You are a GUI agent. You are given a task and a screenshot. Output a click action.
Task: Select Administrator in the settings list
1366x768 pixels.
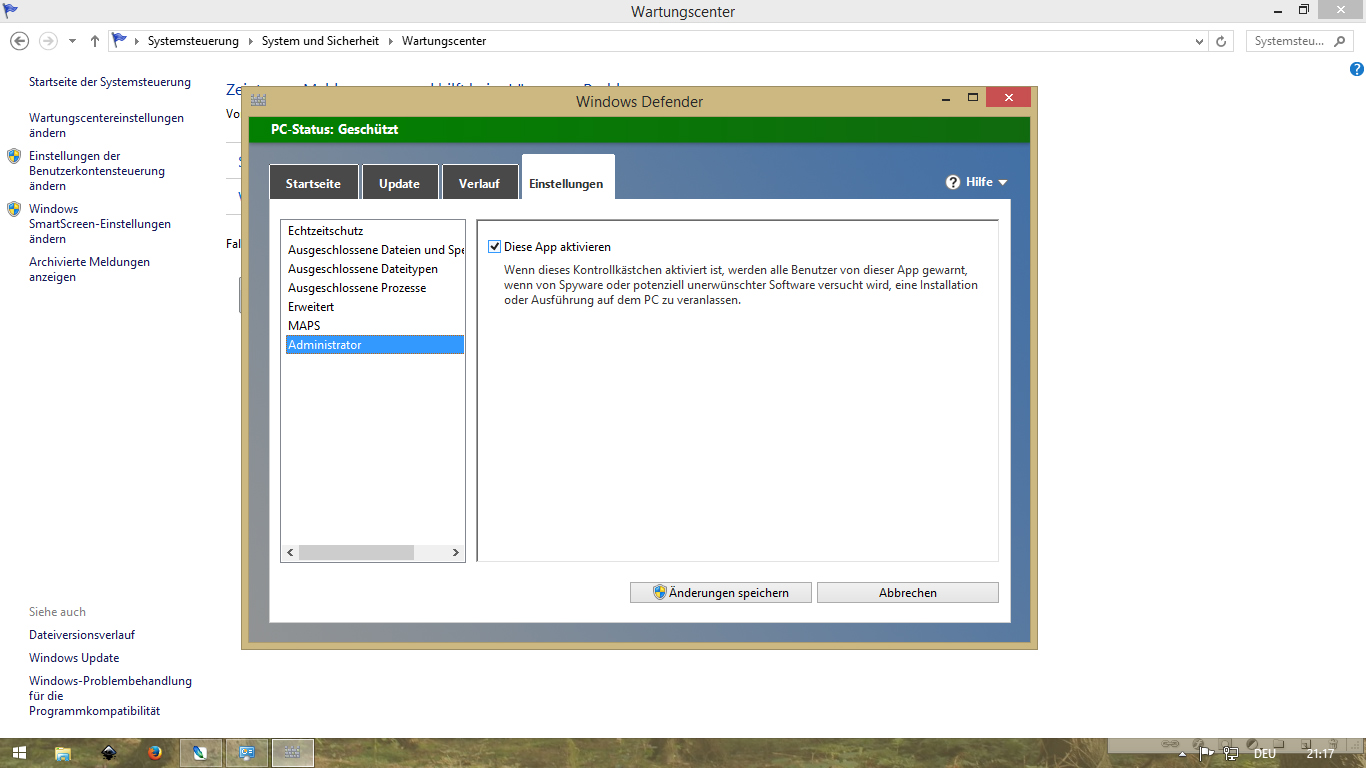click(374, 345)
